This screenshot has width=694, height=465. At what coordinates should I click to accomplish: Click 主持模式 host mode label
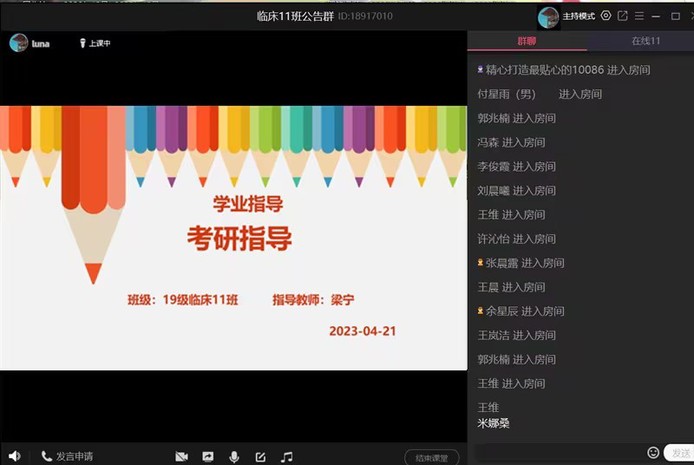coord(578,17)
